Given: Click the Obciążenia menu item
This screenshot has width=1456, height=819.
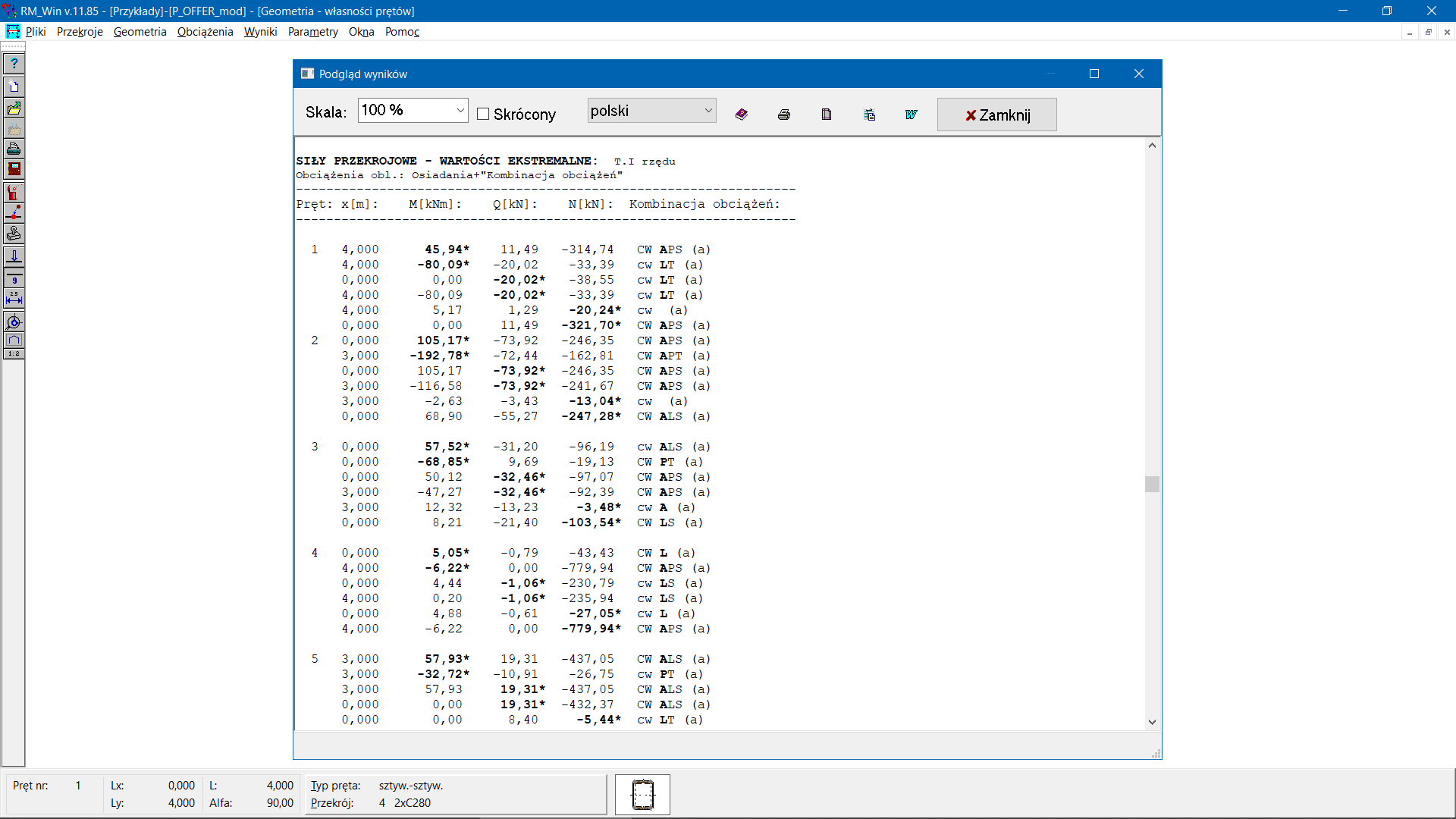Looking at the screenshot, I should click(204, 31).
